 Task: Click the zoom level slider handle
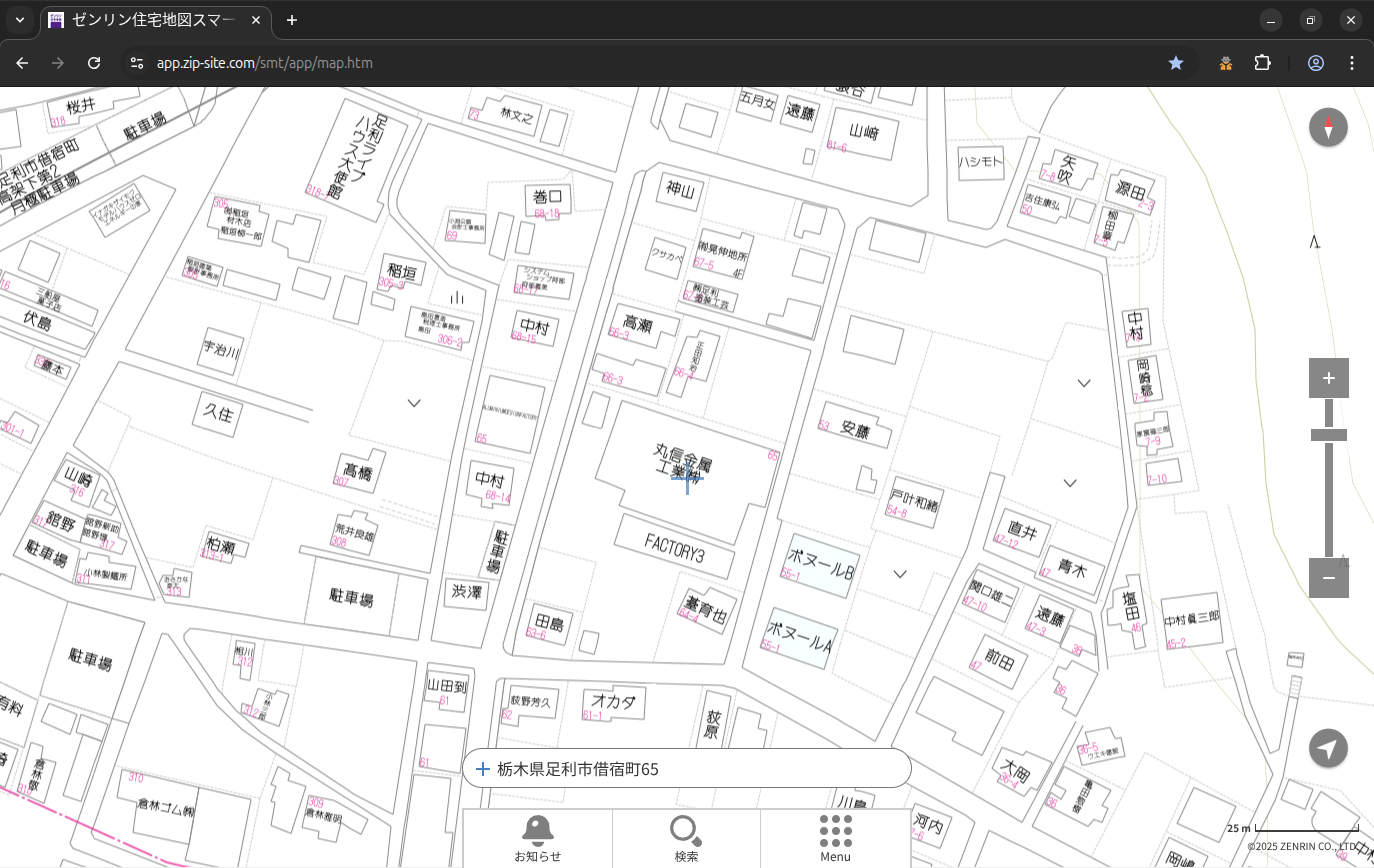point(1328,435)
